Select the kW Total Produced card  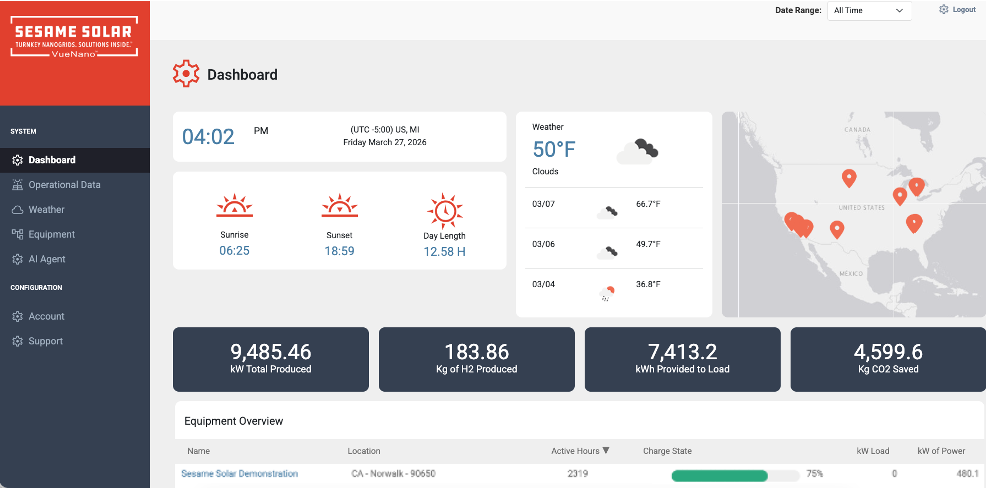pyautogui.click(x=271, y=359)
